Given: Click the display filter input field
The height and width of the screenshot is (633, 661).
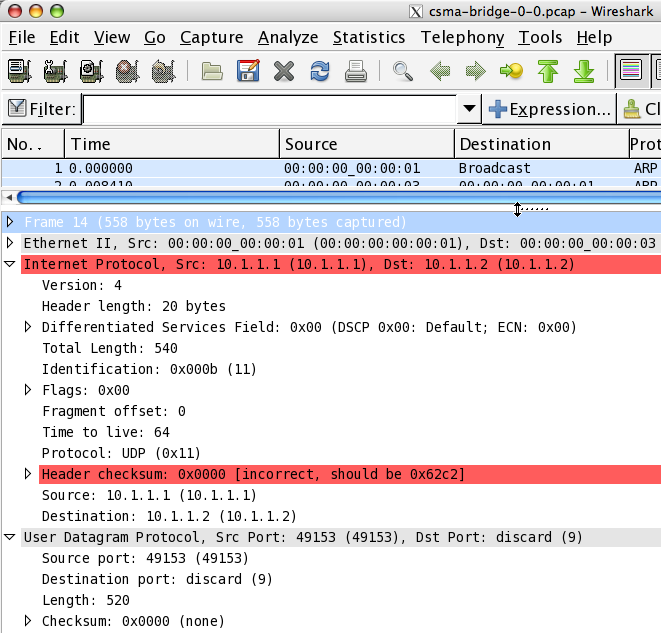Looking at the screenshot, I should click(x=270, y=109).
